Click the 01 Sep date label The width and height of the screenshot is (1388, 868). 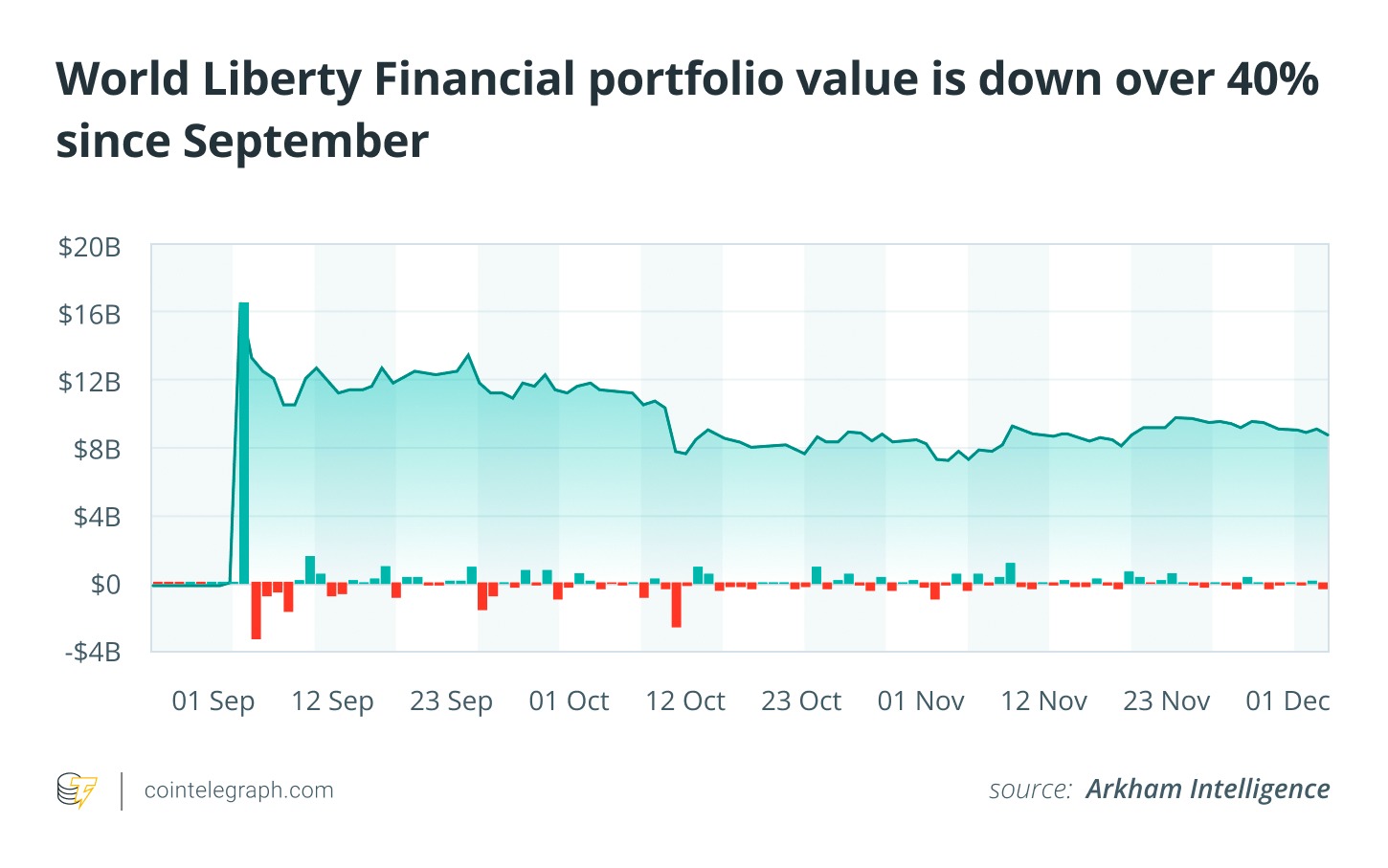point(213,701)
